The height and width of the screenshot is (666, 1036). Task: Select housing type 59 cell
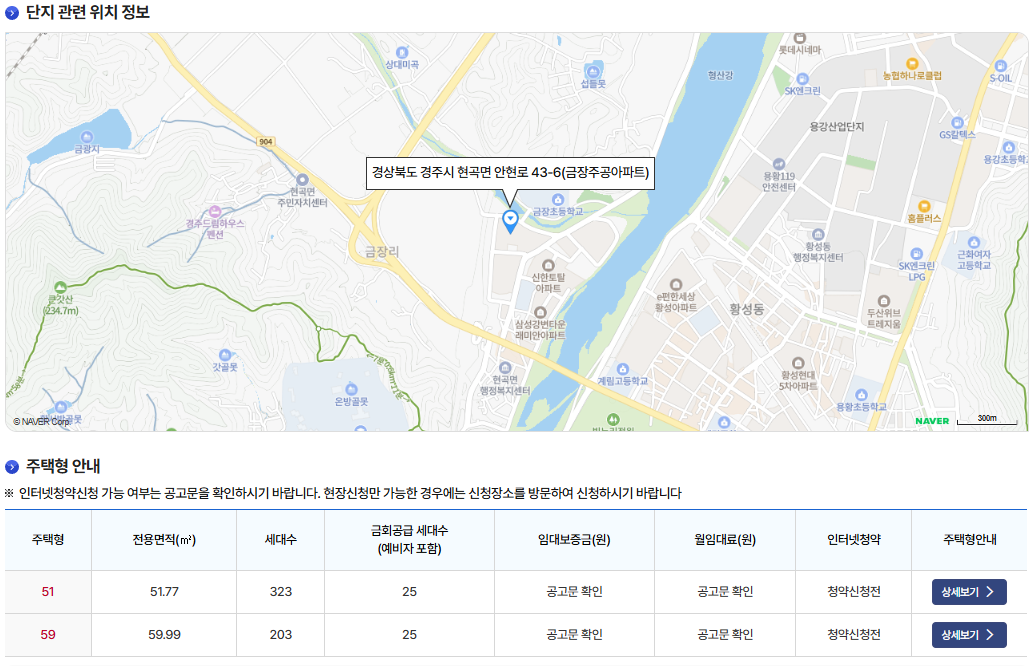click(48, 635)
